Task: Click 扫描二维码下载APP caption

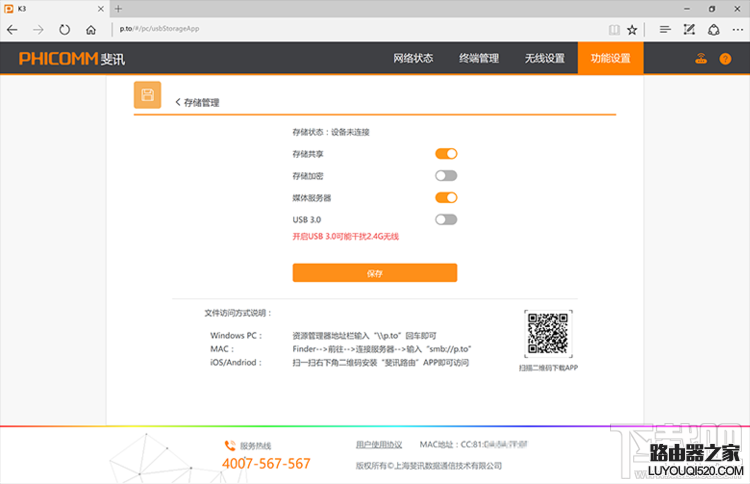Action: click(x=548, y=368)
